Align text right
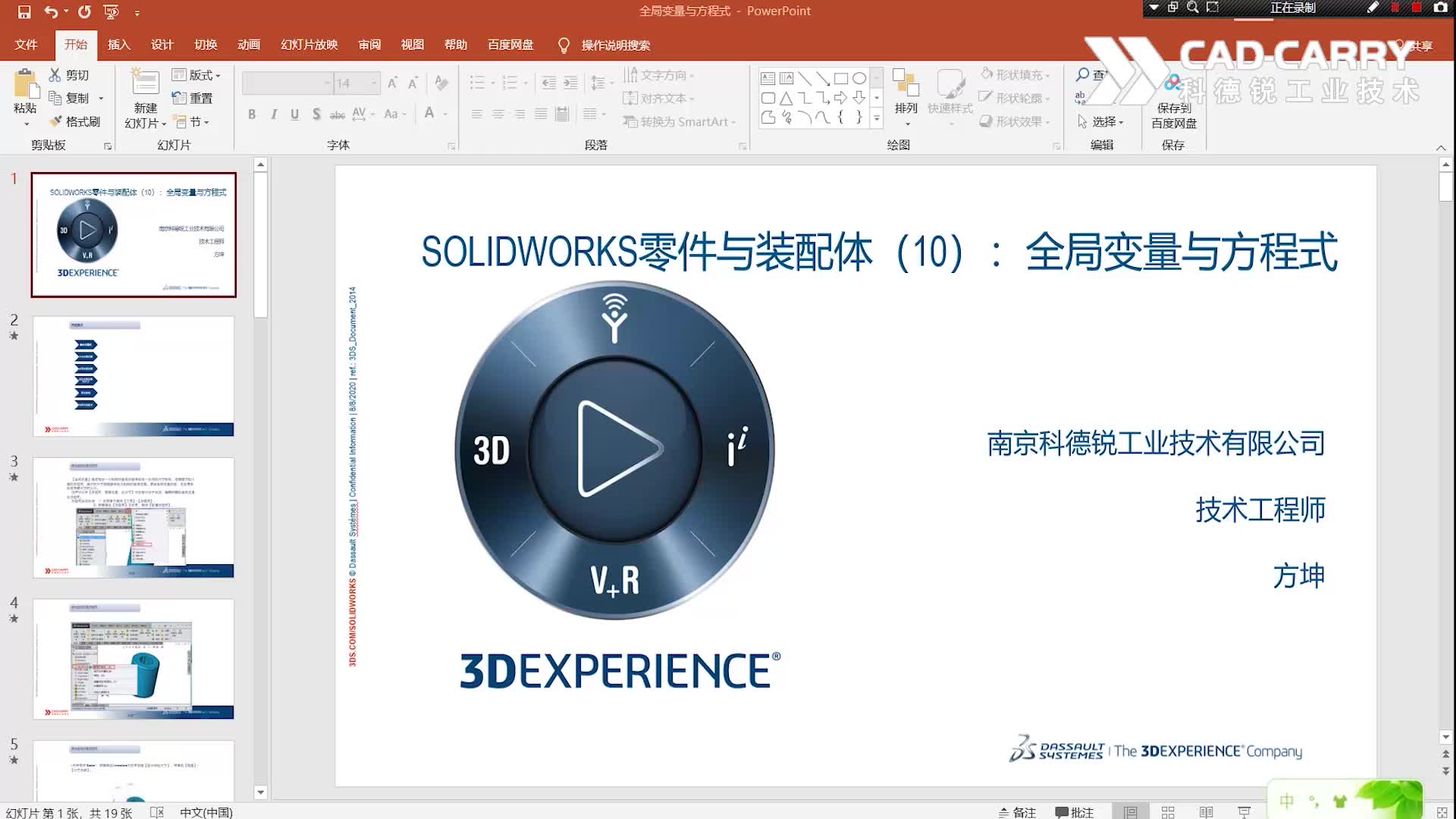The image size is (1456, 819). tap(519, 115)
